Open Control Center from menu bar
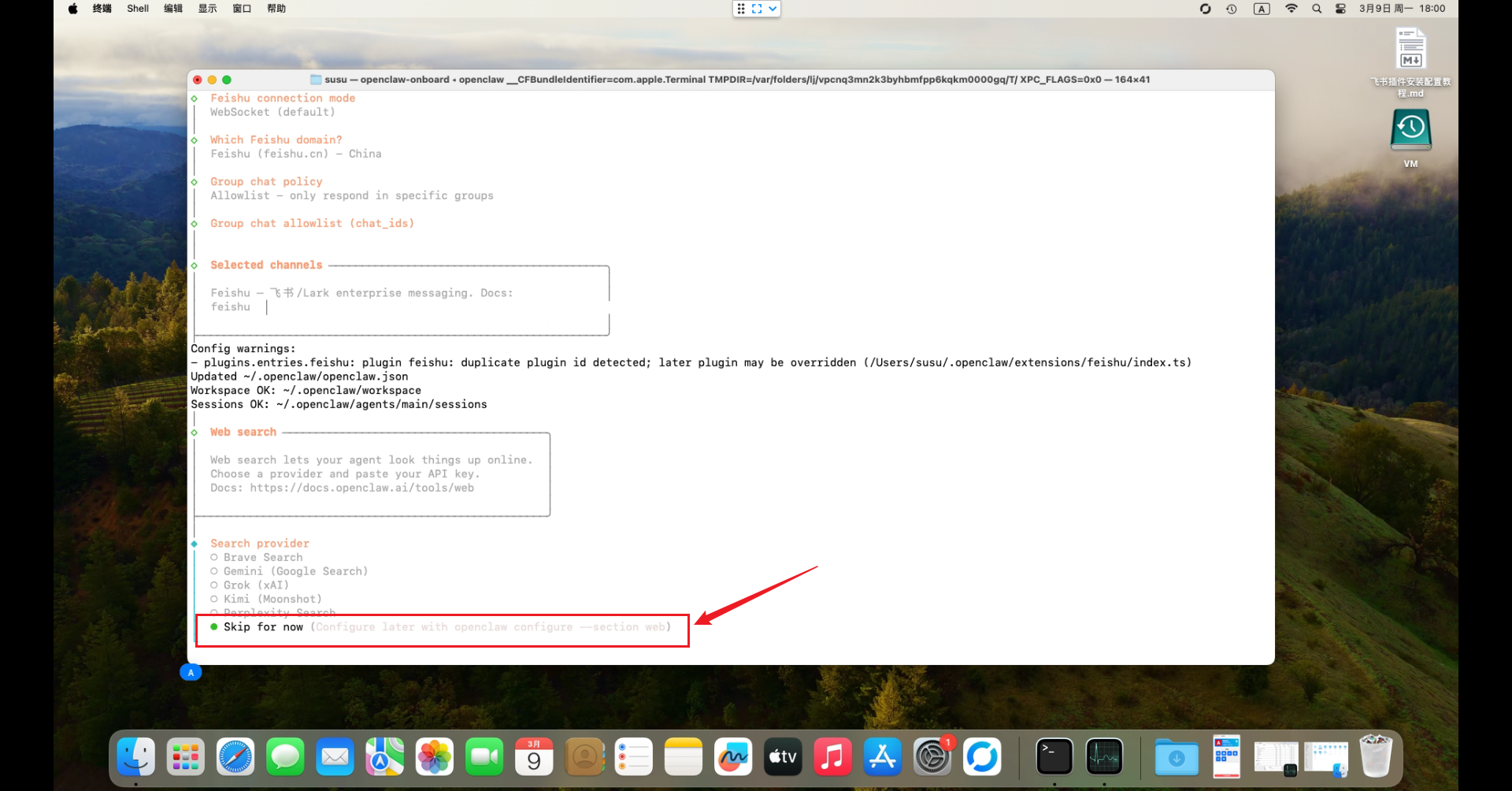The height and width of the screenshot is (791, 1512). point(1340,9)
